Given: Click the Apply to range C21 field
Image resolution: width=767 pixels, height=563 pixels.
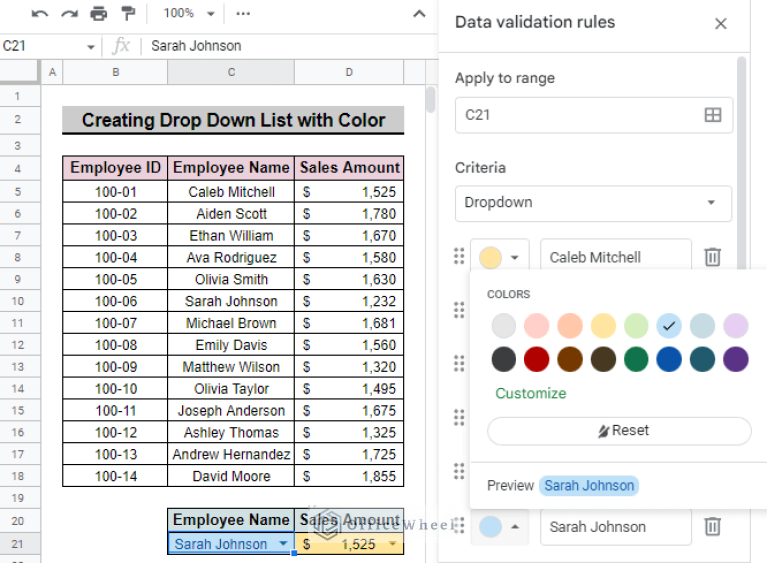Looking at the screenshot, I should [x=580, y=115].
